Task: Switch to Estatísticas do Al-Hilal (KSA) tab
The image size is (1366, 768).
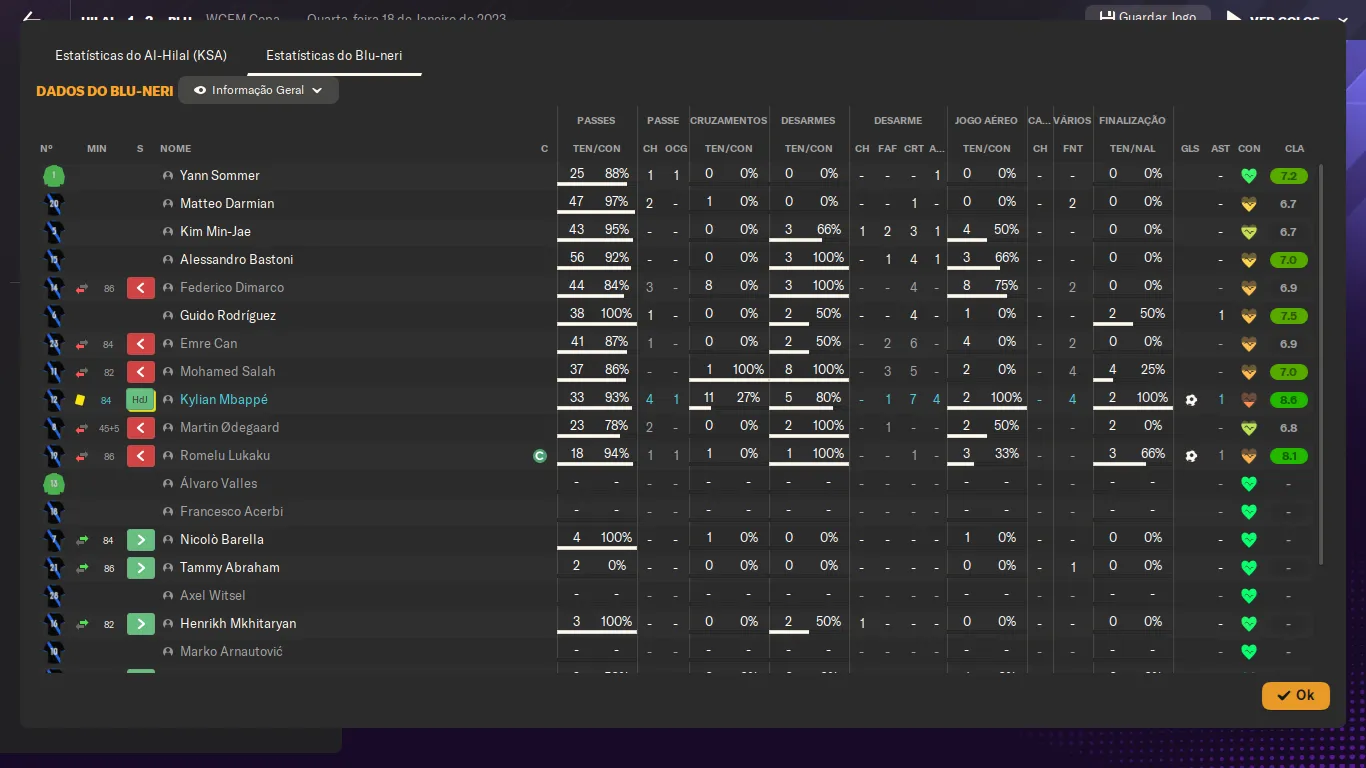Action: [141, 56]
